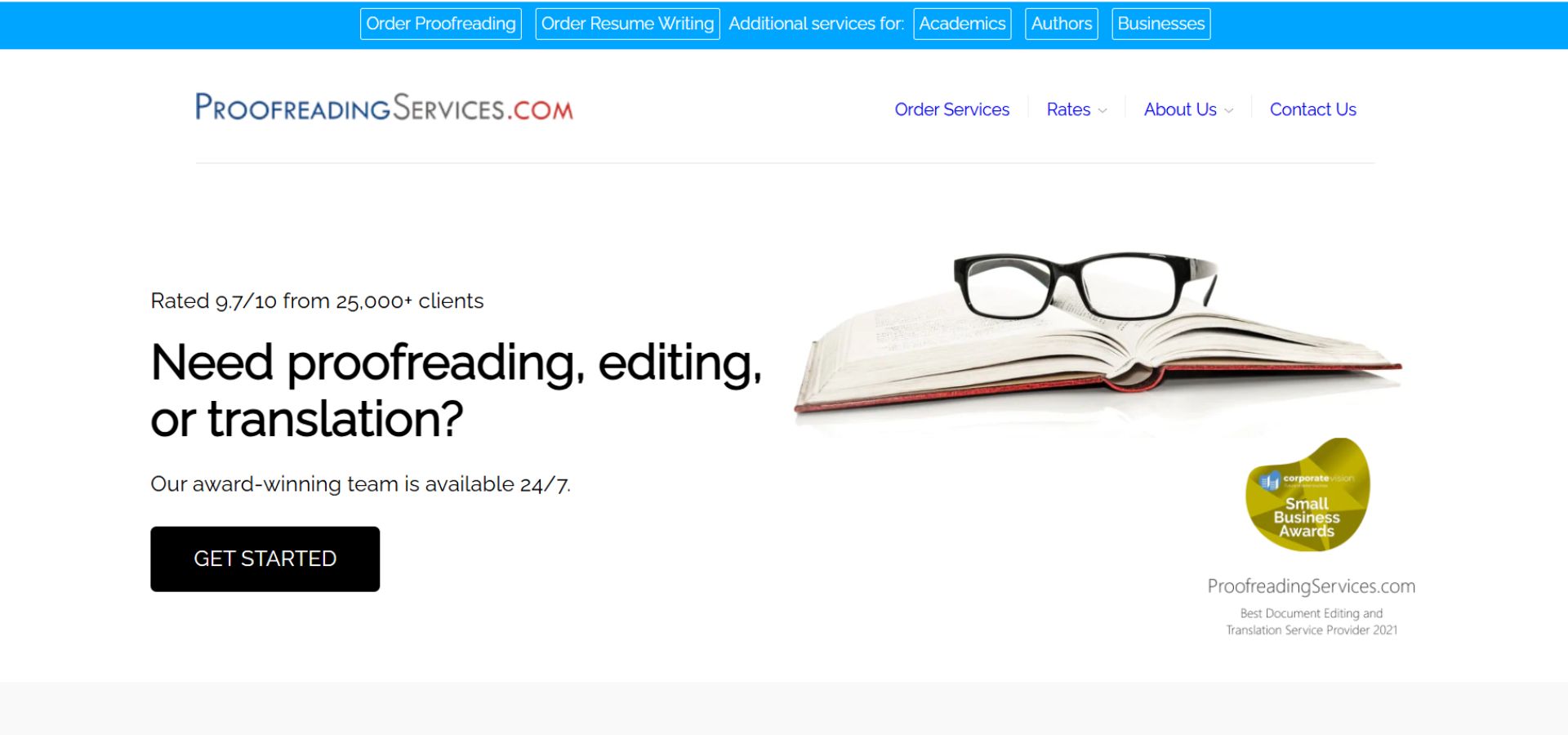
Task: Open Order Services in the navigation
Action: [952, 109]
